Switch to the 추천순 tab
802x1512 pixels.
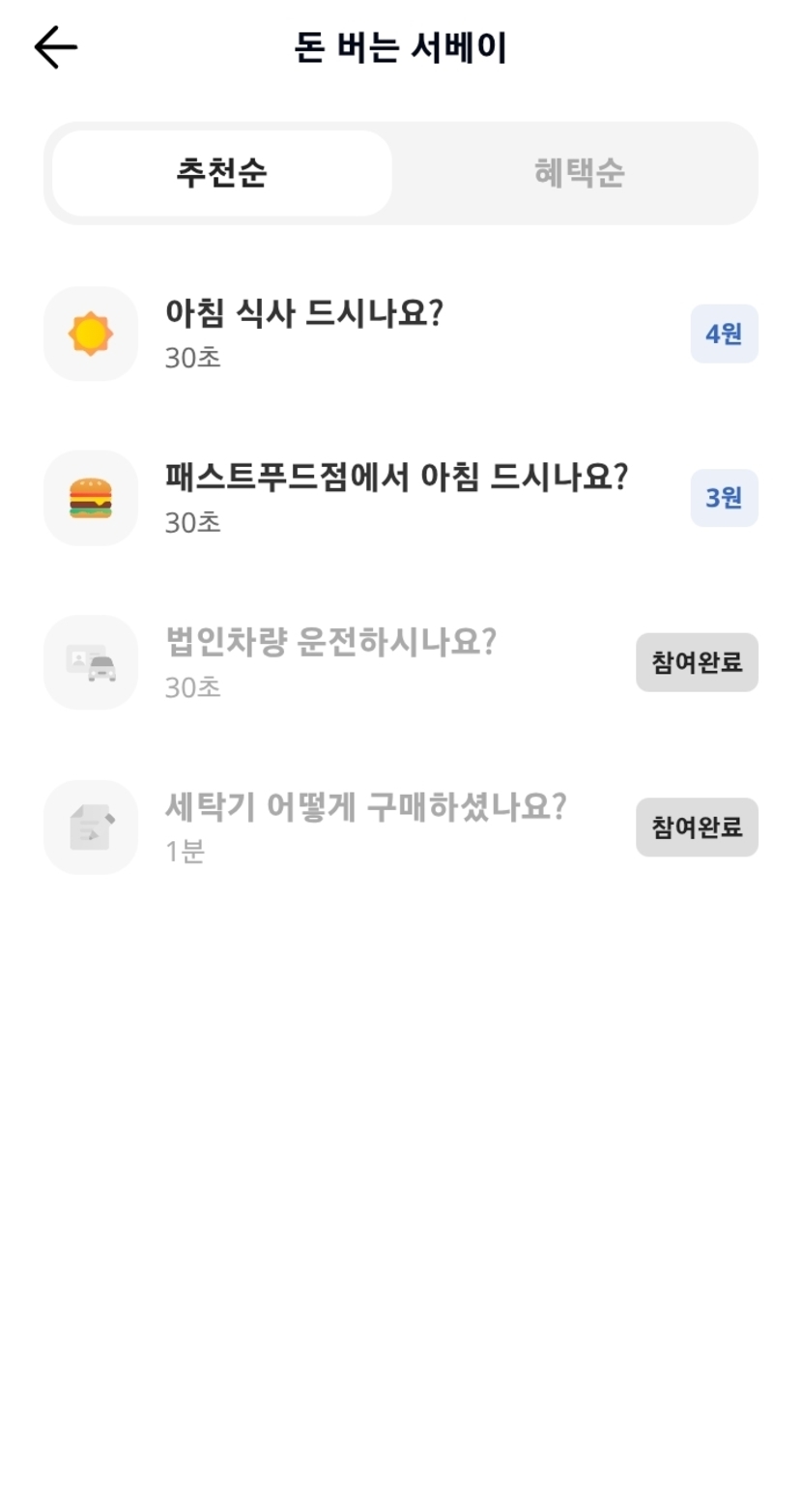[x=222, y=173]
